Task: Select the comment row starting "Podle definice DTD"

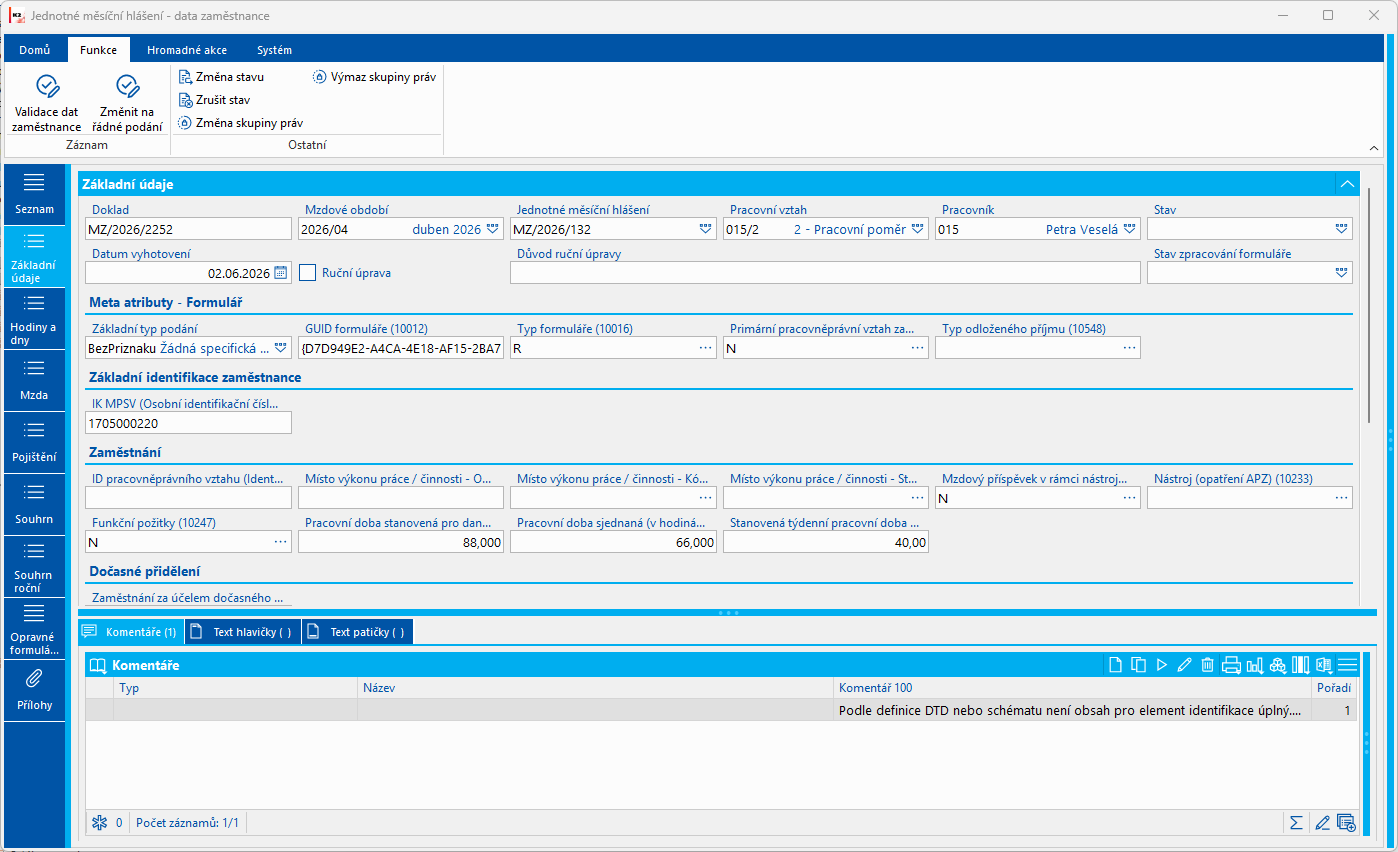Action: point(721,710)
